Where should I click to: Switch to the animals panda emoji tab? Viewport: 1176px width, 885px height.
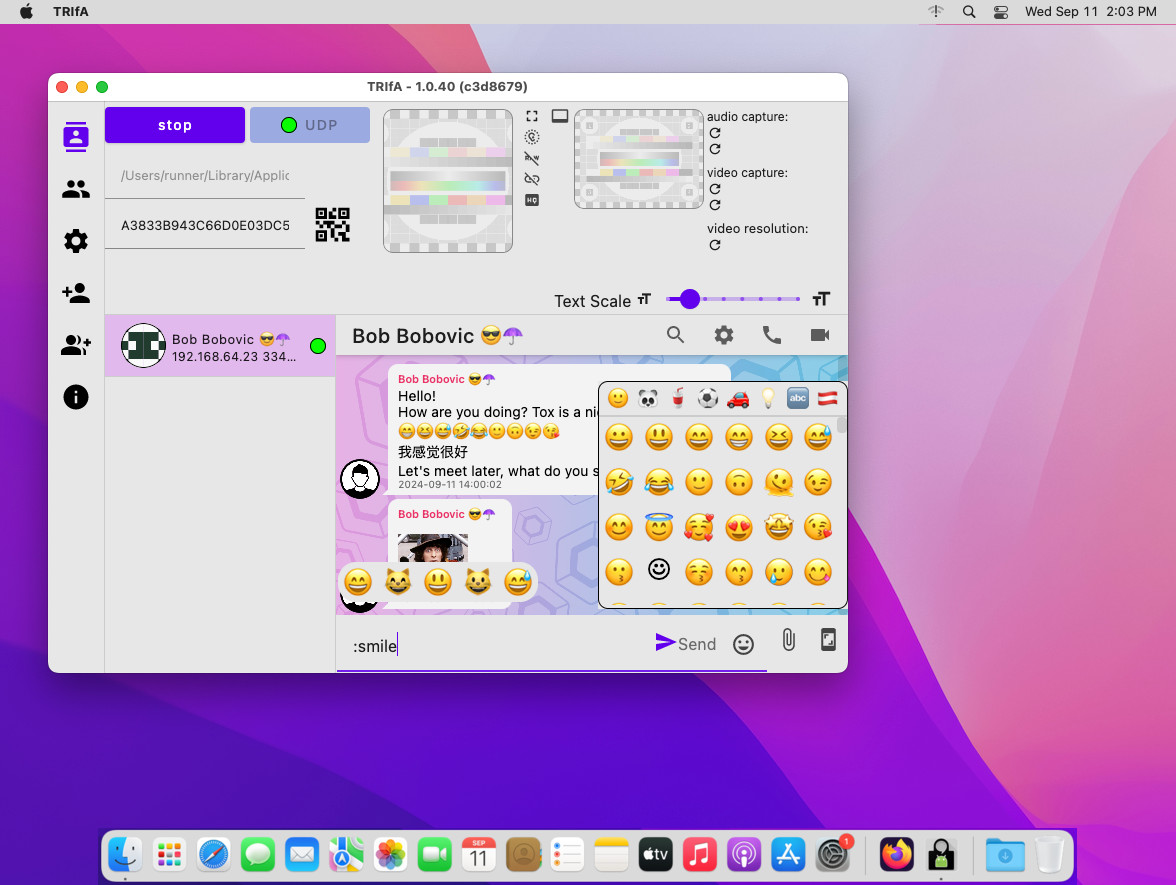[x=648, y=398]
